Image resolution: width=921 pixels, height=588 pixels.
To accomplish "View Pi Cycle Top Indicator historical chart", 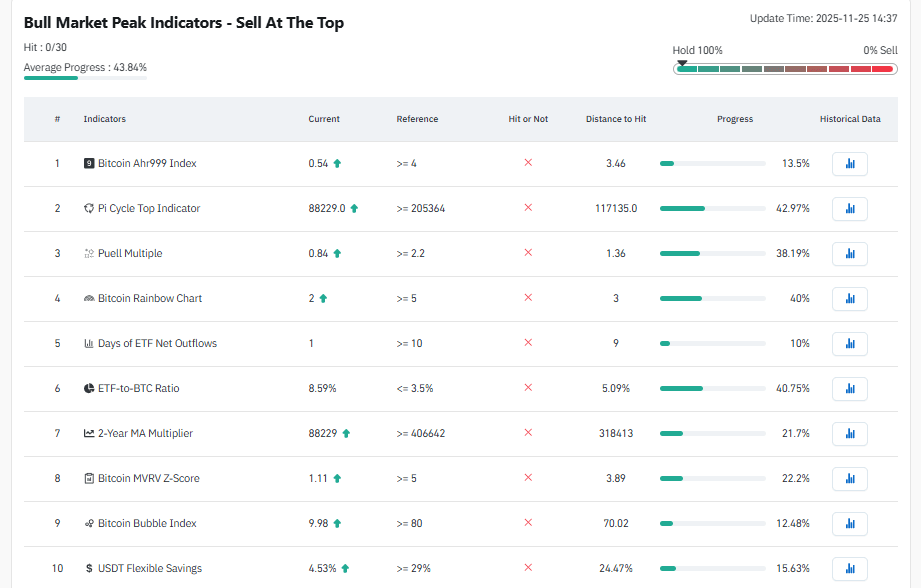I will 849,208.
